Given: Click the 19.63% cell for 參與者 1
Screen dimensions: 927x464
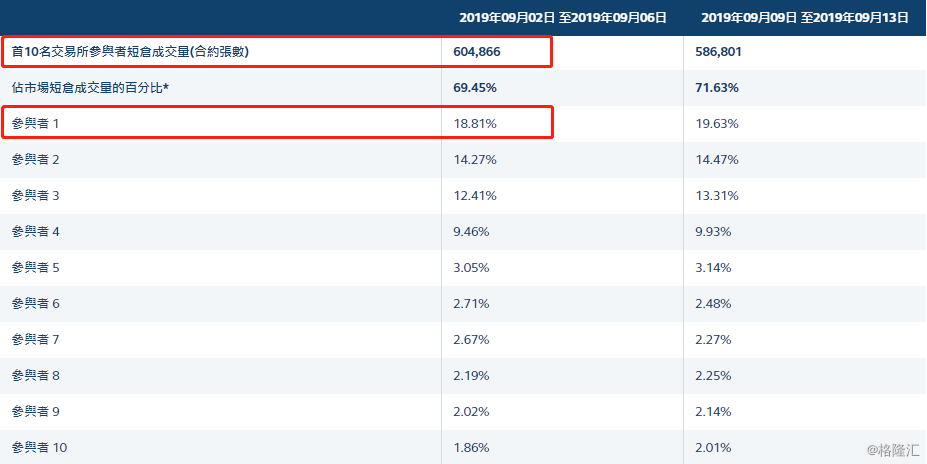Looking at the screenshot, I should 716,123.
